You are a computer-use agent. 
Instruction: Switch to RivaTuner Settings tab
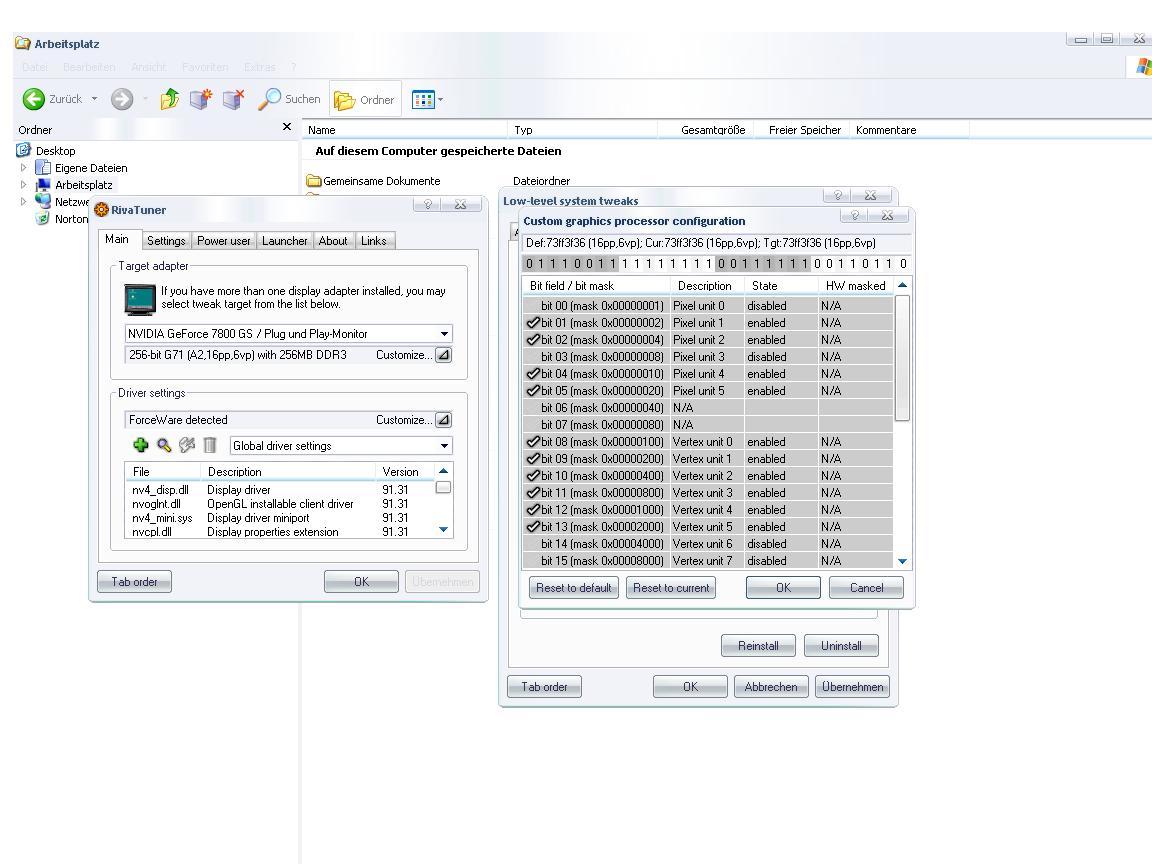(x=166, y=241)
